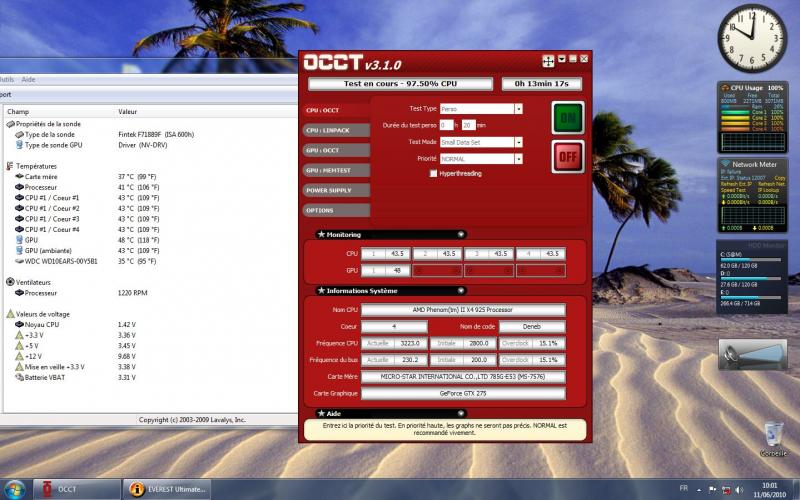Click the speaker volume tray icon

739,489
